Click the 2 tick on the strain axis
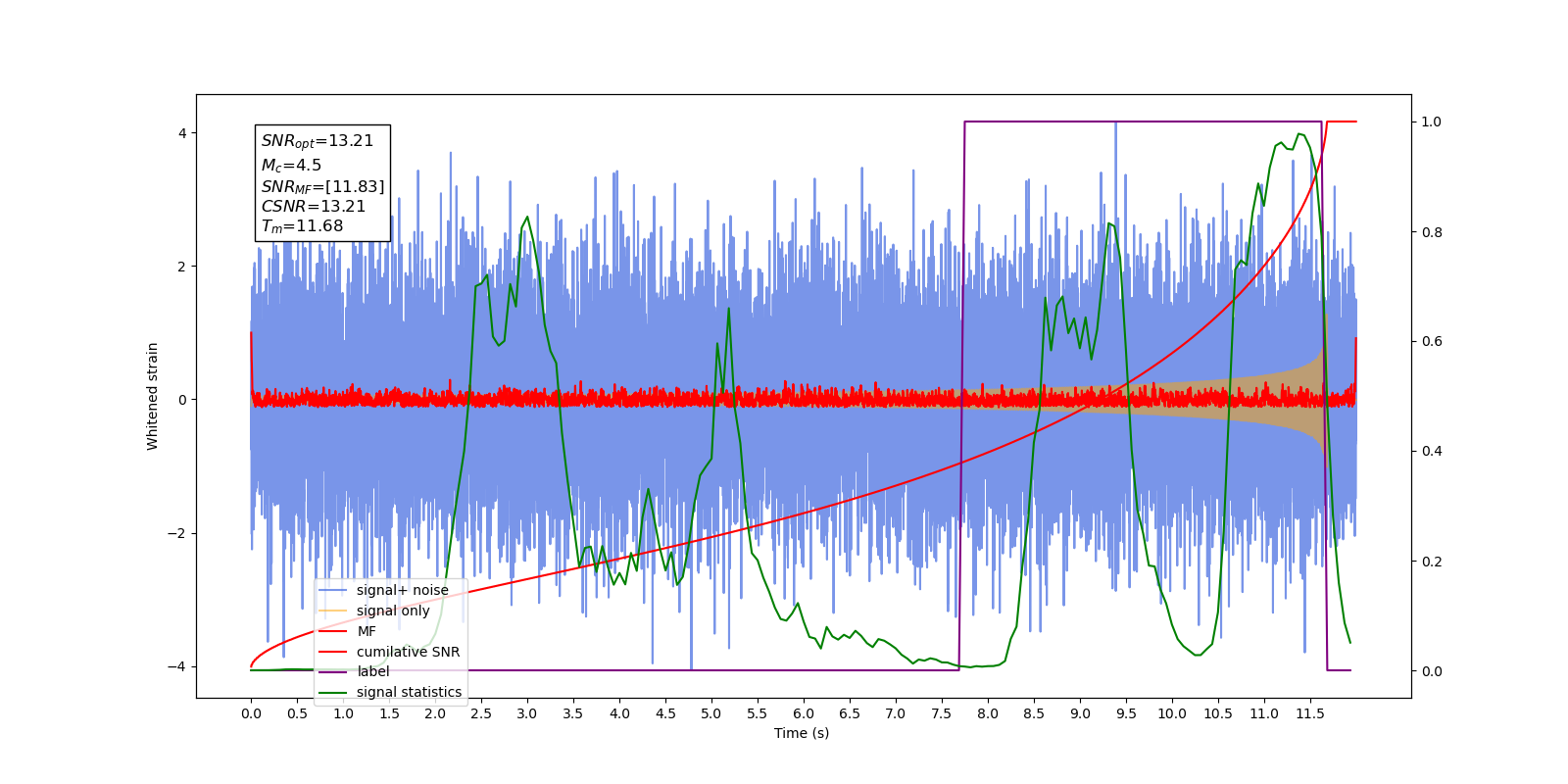The width and height of the screenshot is (1568, 784). coord(181,267)
